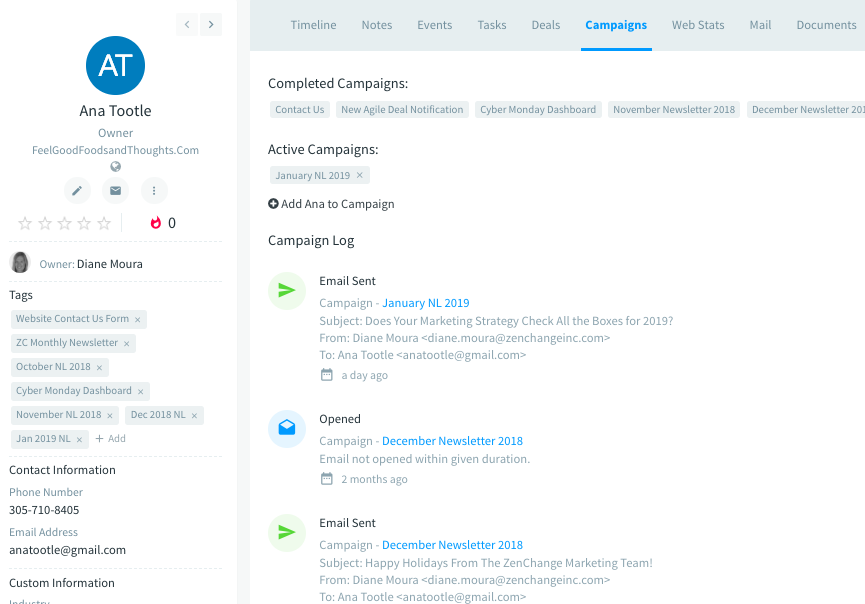Click the edit pencil icon
This screenshot has width=865, height=604.
click(77, 191)
